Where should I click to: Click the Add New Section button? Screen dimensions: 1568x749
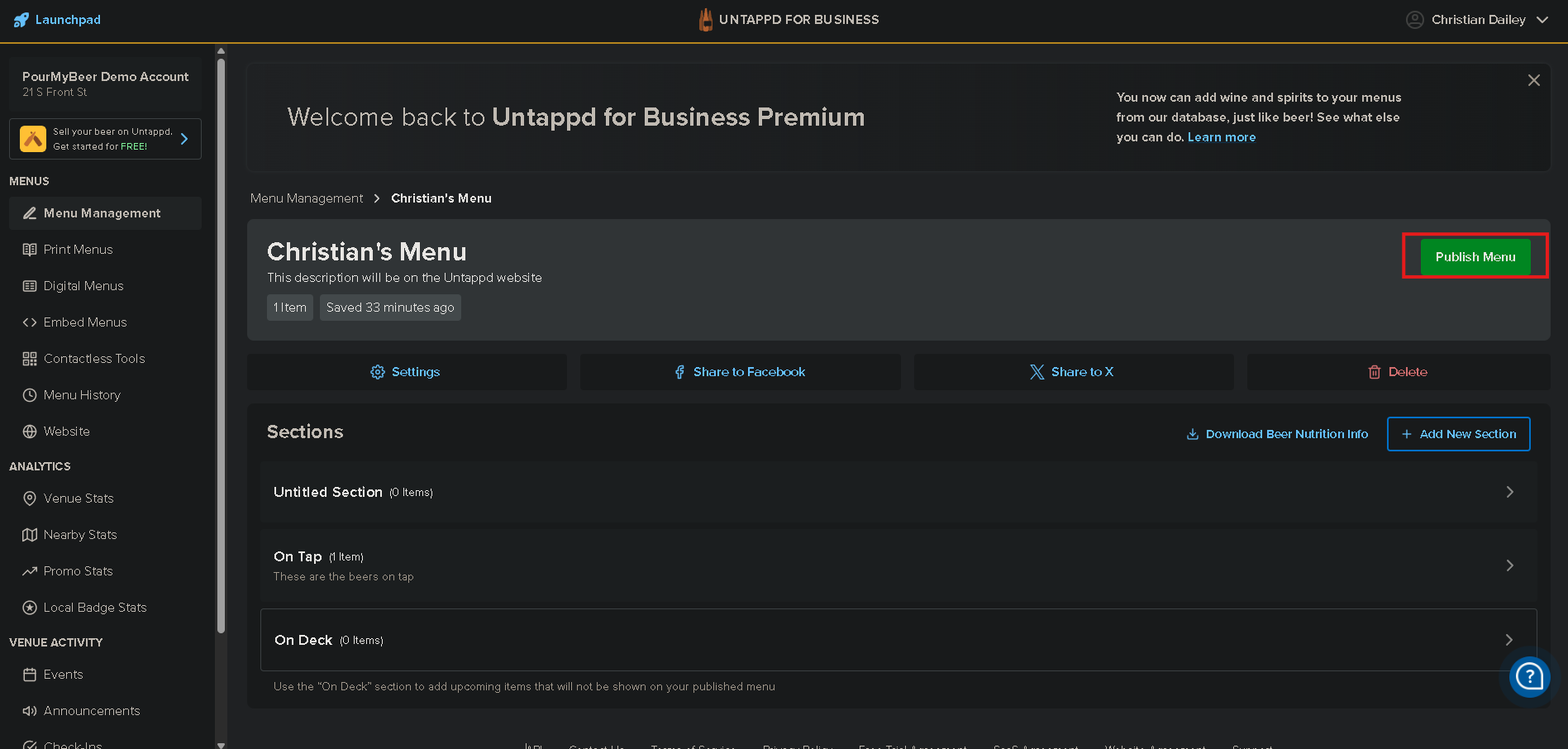1458,434
